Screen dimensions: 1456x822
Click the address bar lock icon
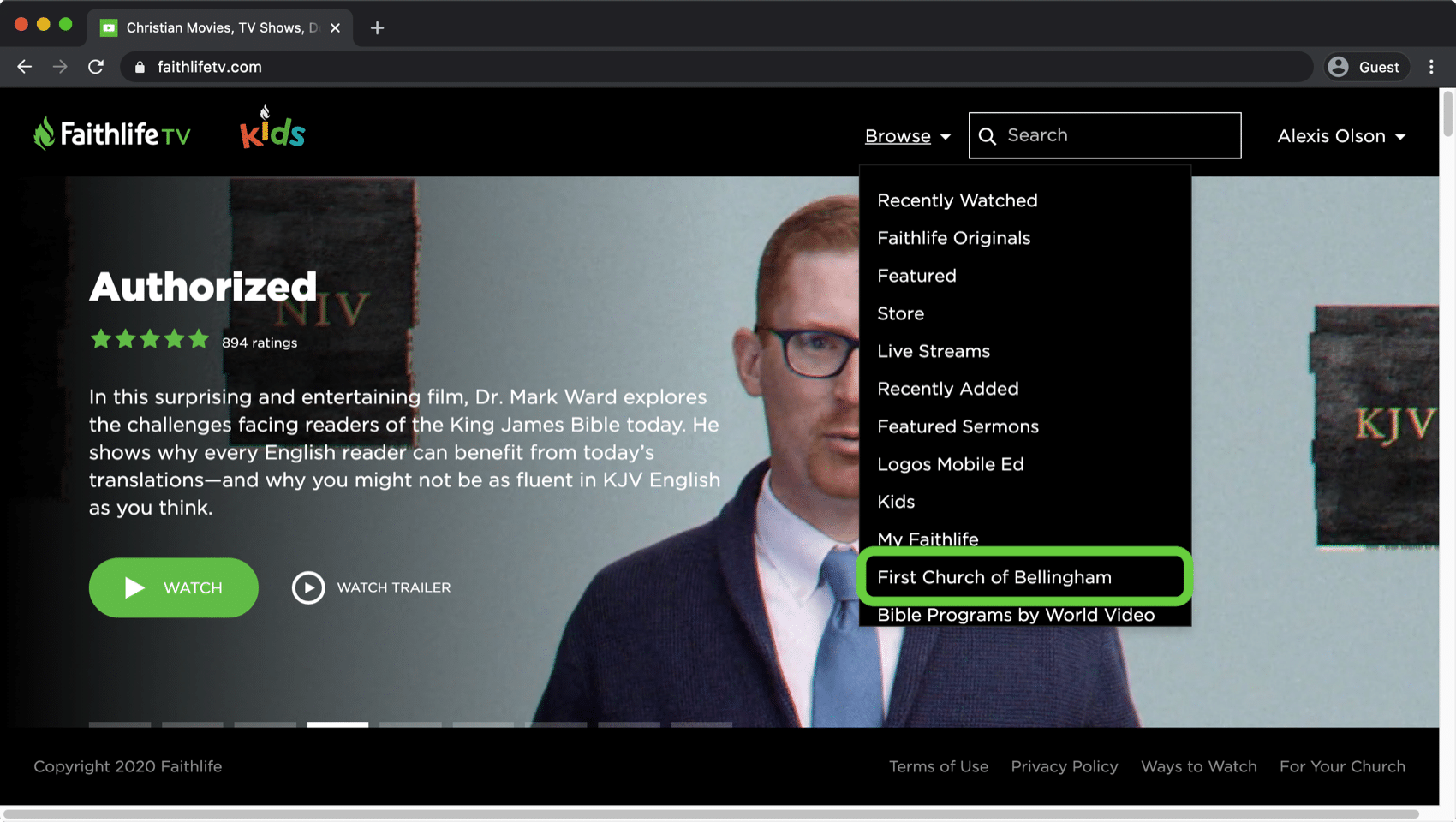pyautogui.click(x=140, y=67)
